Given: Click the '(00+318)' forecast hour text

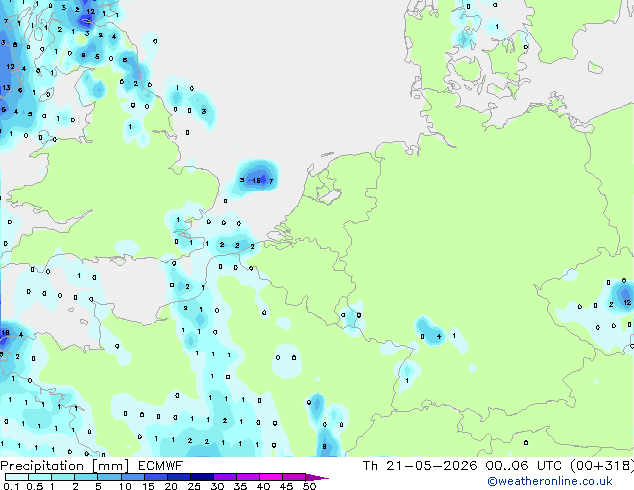Looking at the screenshot, I should [602, 466].
